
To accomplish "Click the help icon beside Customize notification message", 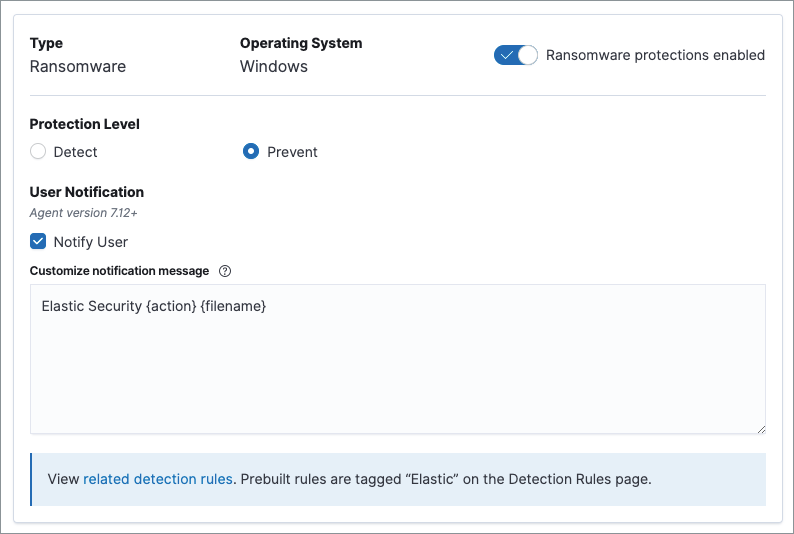I will click(225, 271).
